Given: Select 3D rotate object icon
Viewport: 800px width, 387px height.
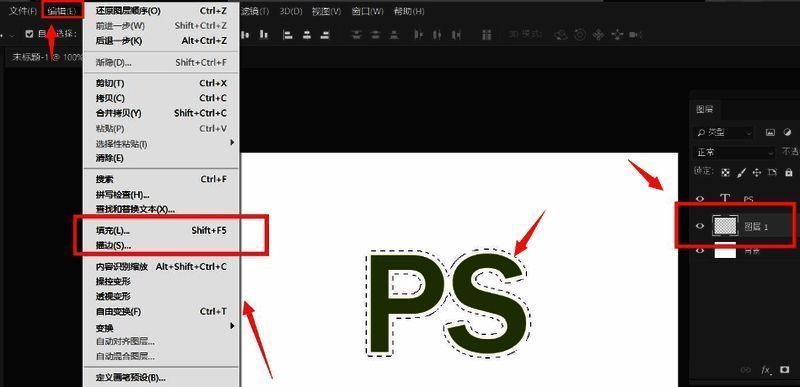Looking at the screenshot, I should (x=561, y=35).
